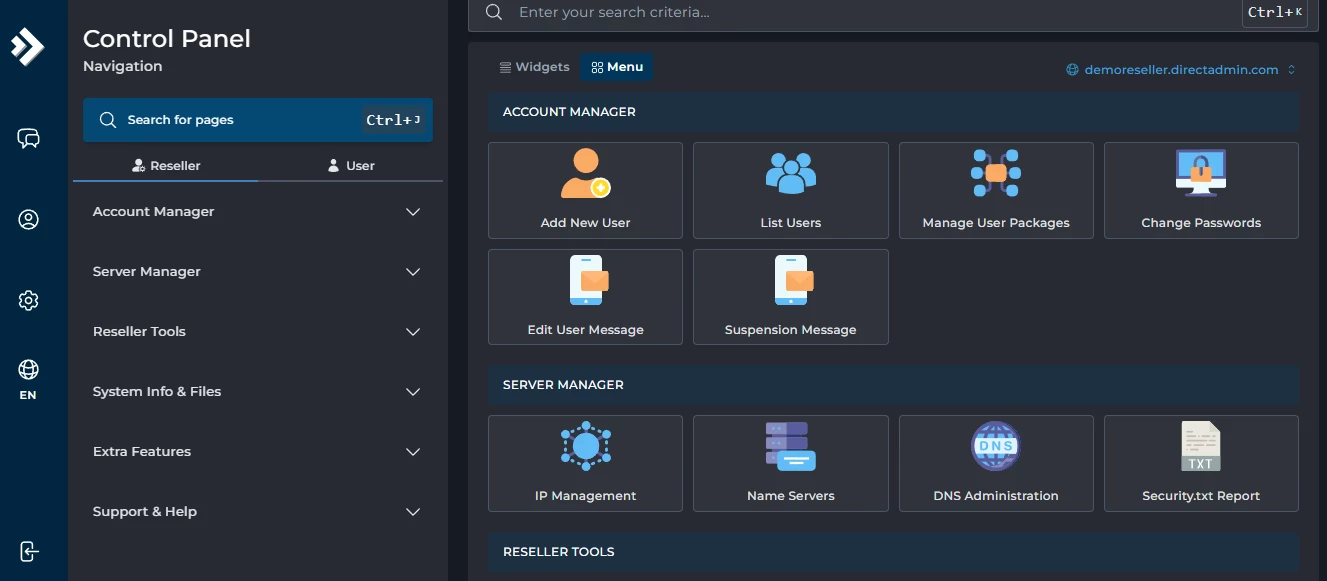Screen dimensions: 1327x581
Task: Open the settings gear in the sidebar
Action: pyautogui.click(x=29, y=300)
